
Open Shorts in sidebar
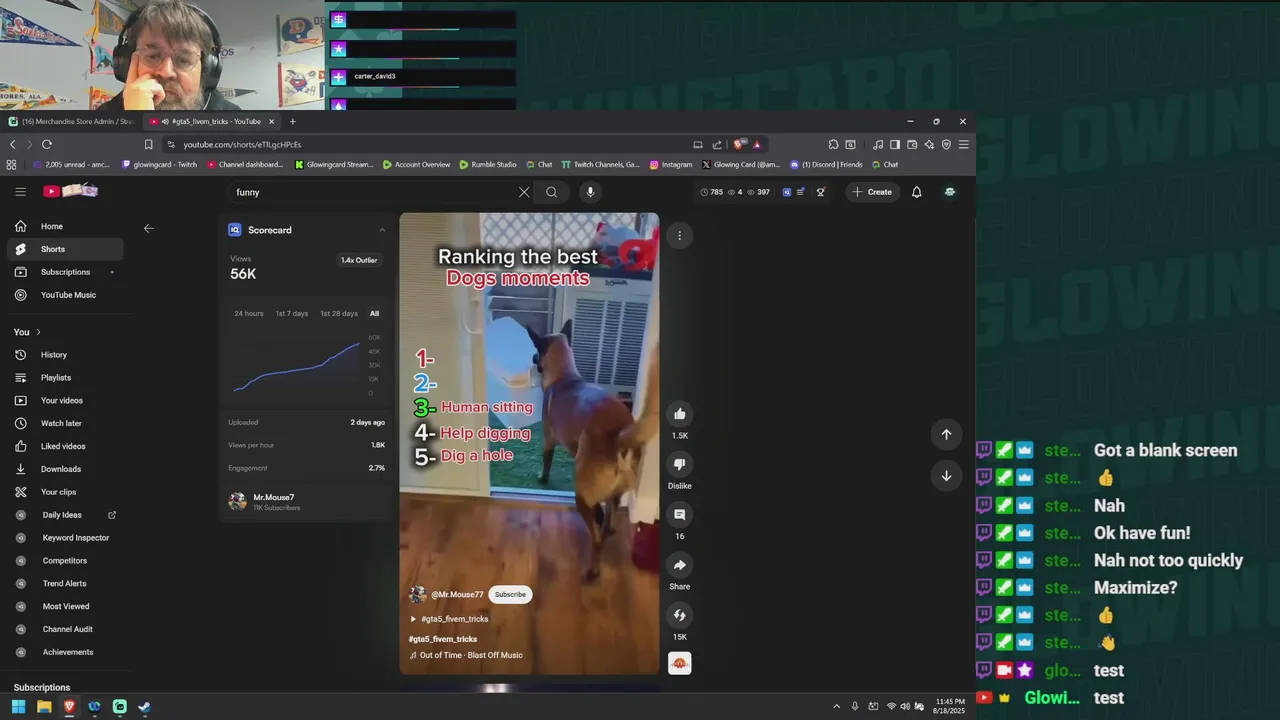coord(66,249)
